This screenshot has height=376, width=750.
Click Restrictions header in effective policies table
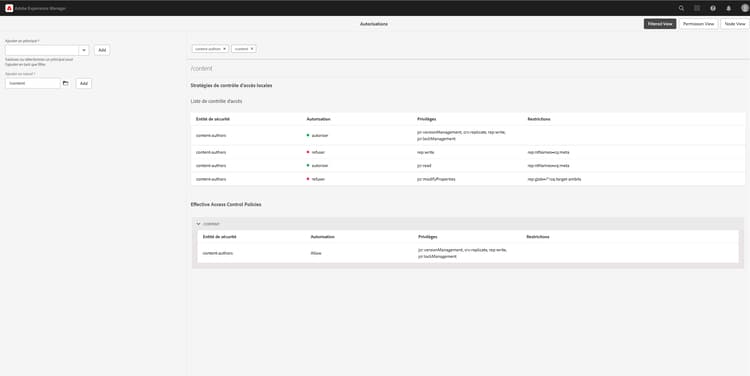538,237
